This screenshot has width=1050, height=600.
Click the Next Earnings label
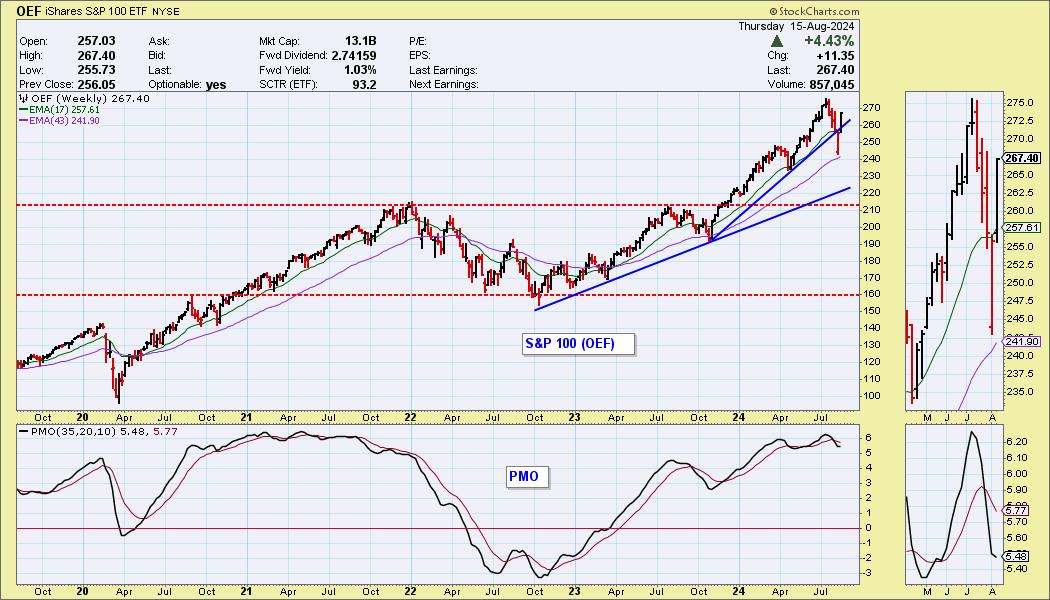point(443,85)
